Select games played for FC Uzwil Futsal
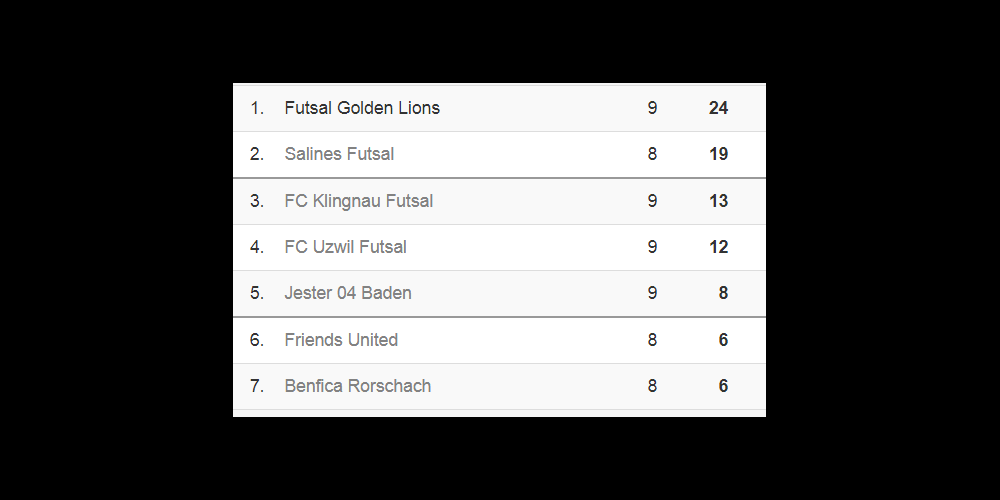 [652, 247]
